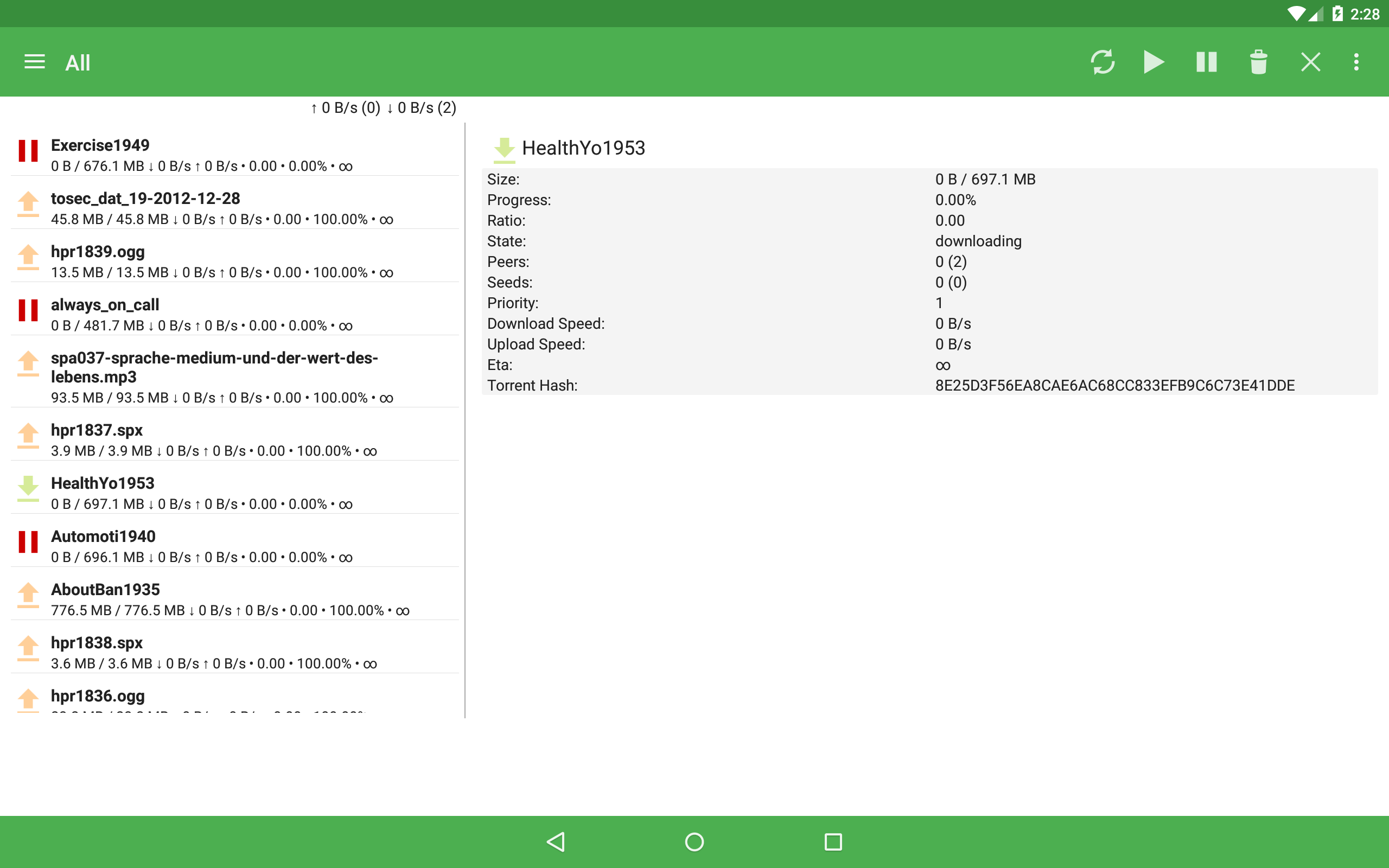Tap the 3.9 MB / 3.9 MB stats line
This screenshot has width=1389, height=868.
(214, 451)
